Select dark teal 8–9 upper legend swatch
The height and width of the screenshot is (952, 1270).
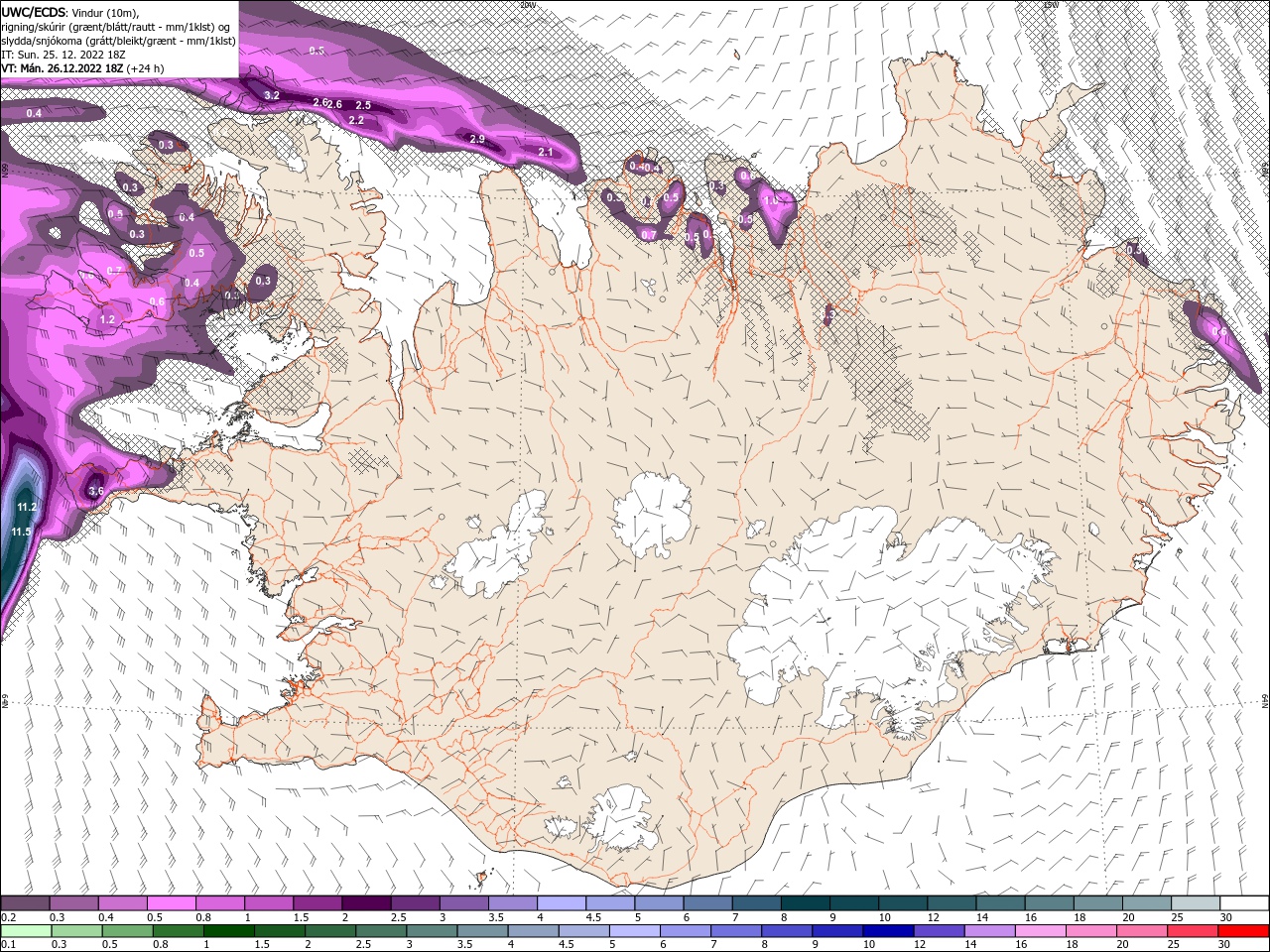point(805,903)
